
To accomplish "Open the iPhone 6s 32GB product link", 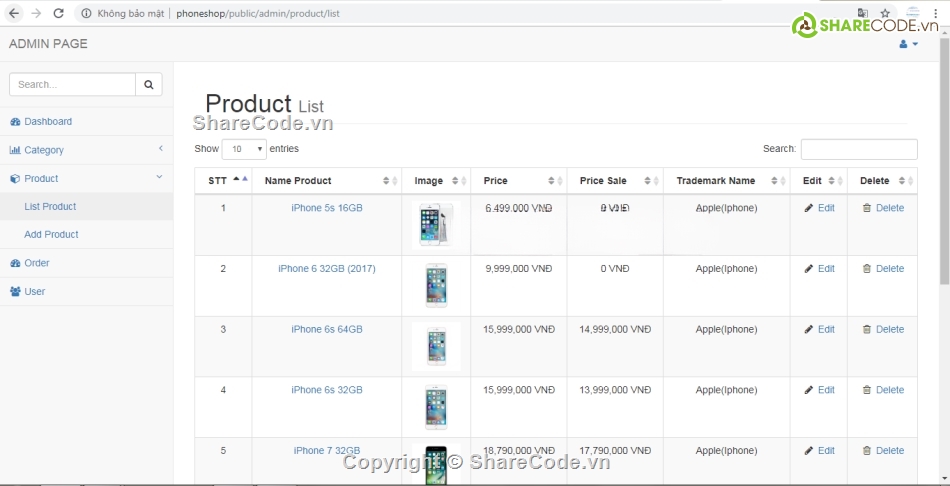I will (x=327, y=390).
